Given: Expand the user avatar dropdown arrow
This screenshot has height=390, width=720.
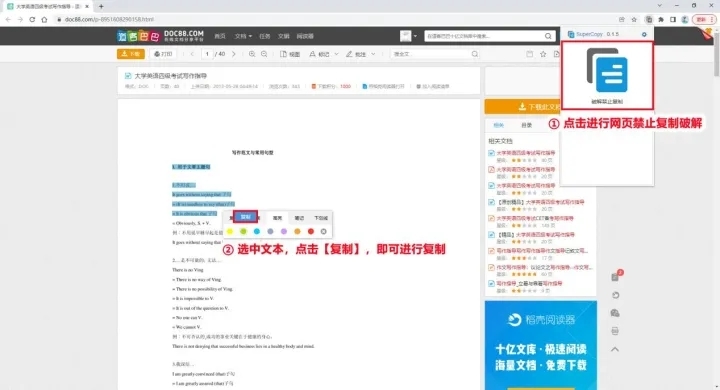Looking at the screenshot, I should click(415, 36).
